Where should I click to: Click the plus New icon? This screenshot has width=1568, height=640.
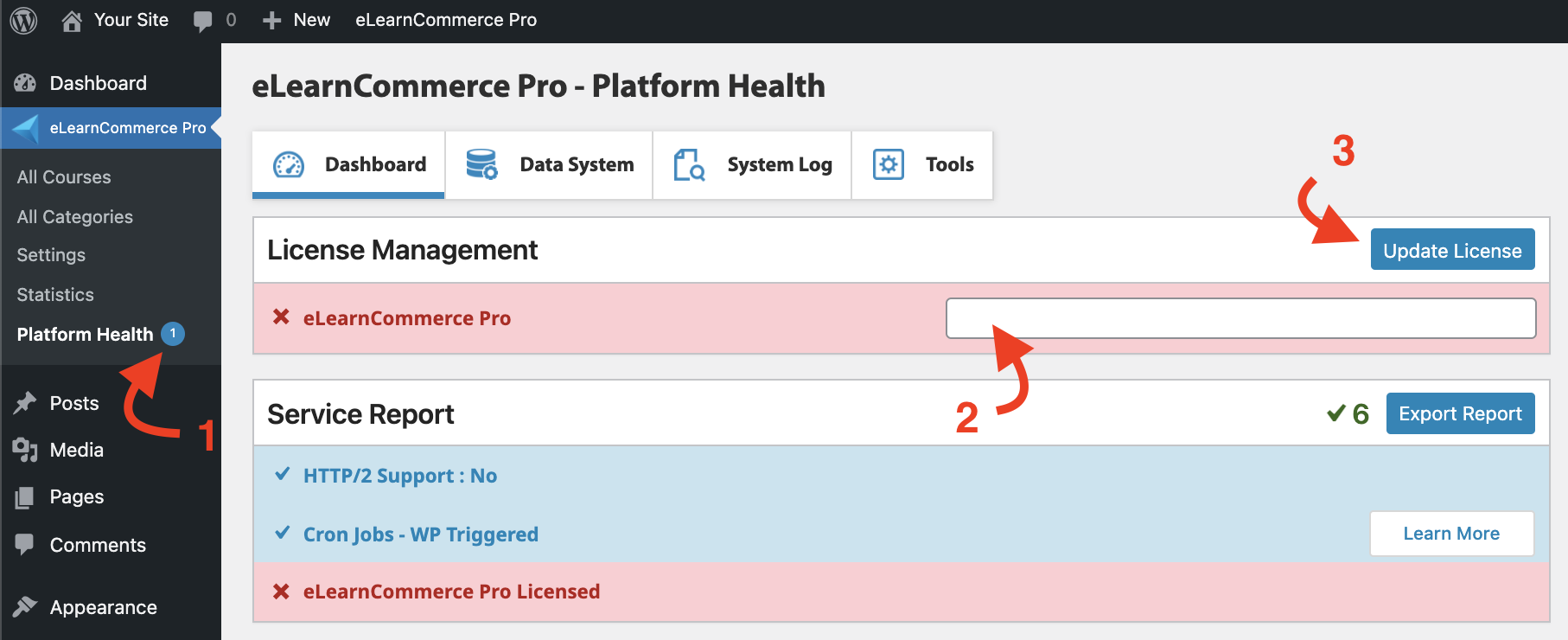(x=271, y=20)
